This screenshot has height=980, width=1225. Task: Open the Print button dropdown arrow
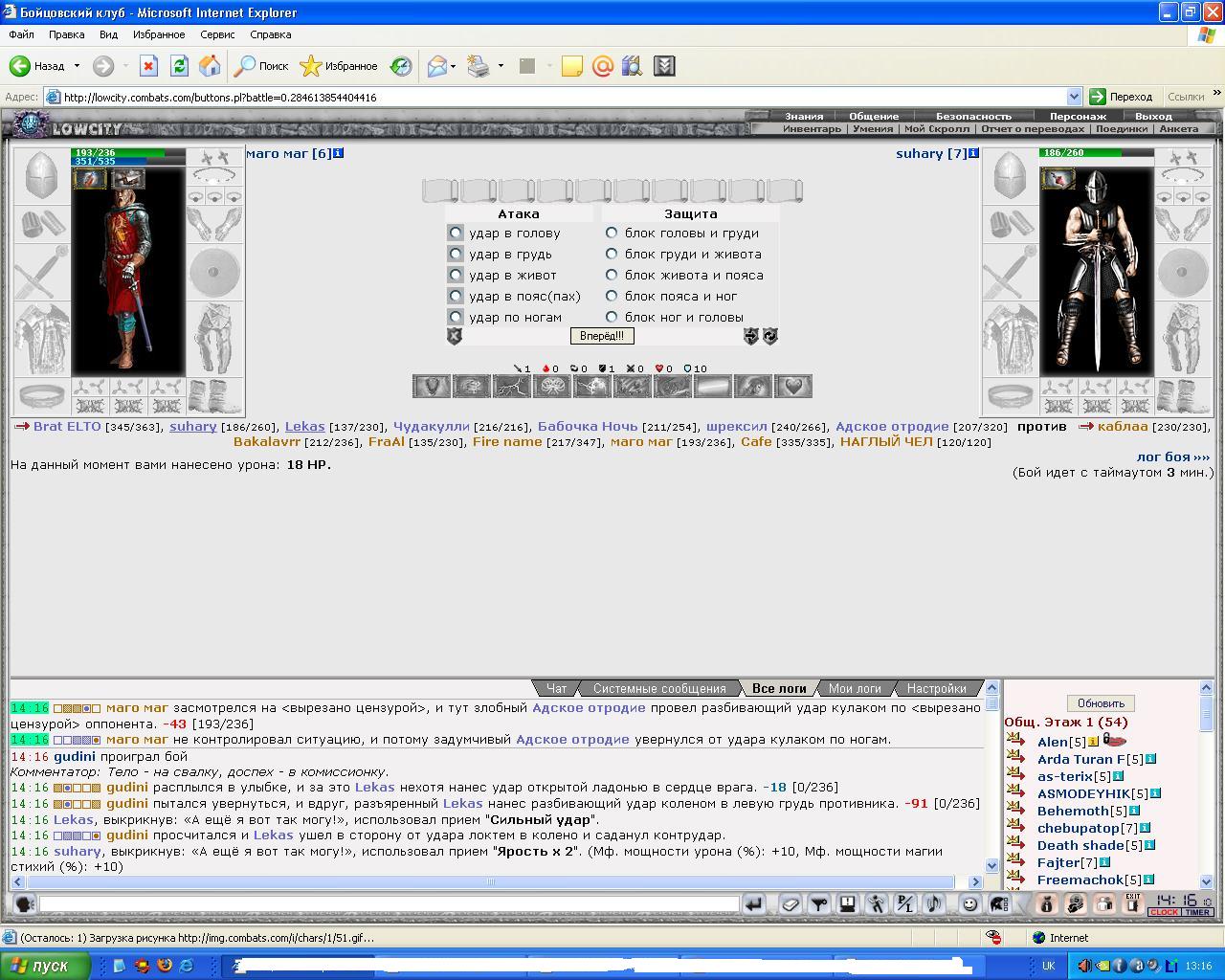click(501, 66)
